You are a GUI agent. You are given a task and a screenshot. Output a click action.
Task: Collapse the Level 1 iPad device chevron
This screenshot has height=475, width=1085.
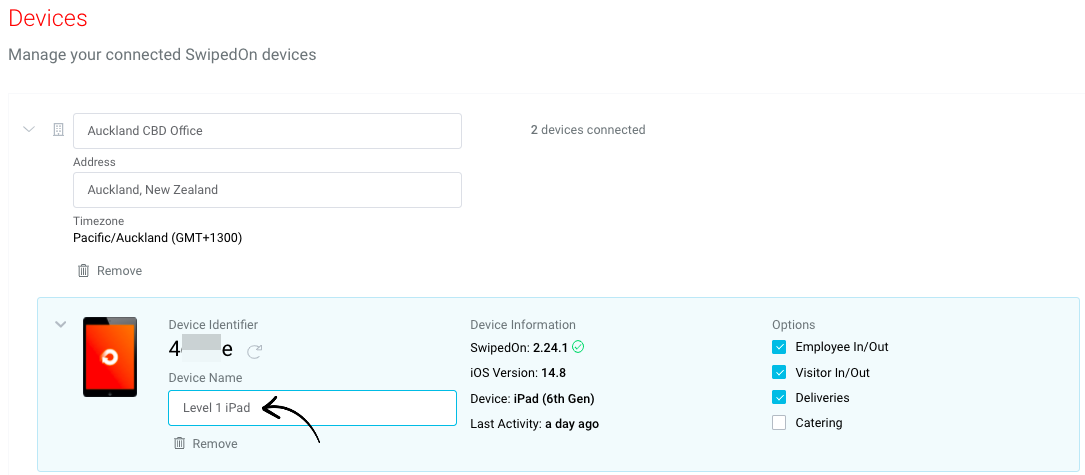coord(61,323)
